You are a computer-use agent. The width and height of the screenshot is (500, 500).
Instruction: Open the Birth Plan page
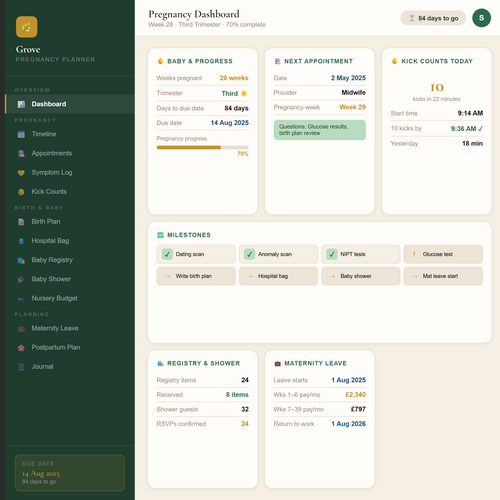click(x=70, y=222)
